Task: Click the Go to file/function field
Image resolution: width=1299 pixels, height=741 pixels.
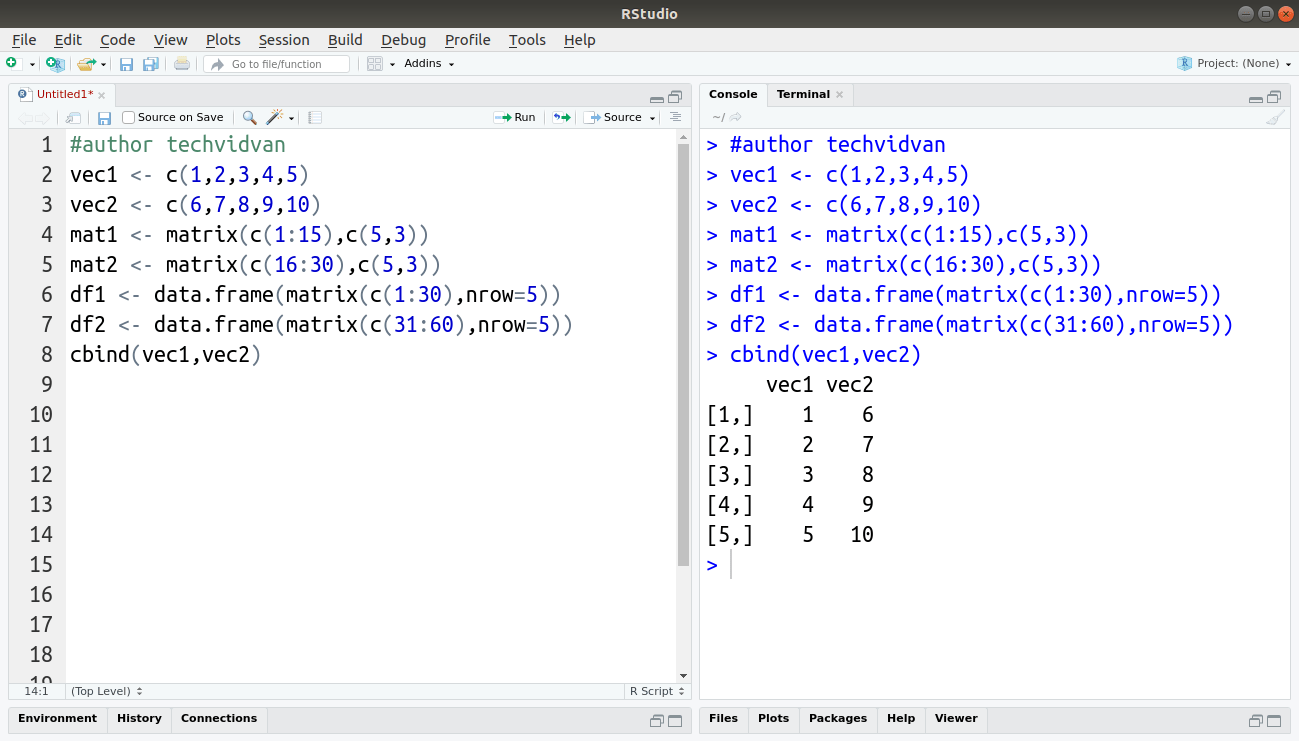Action: [277, 64]
